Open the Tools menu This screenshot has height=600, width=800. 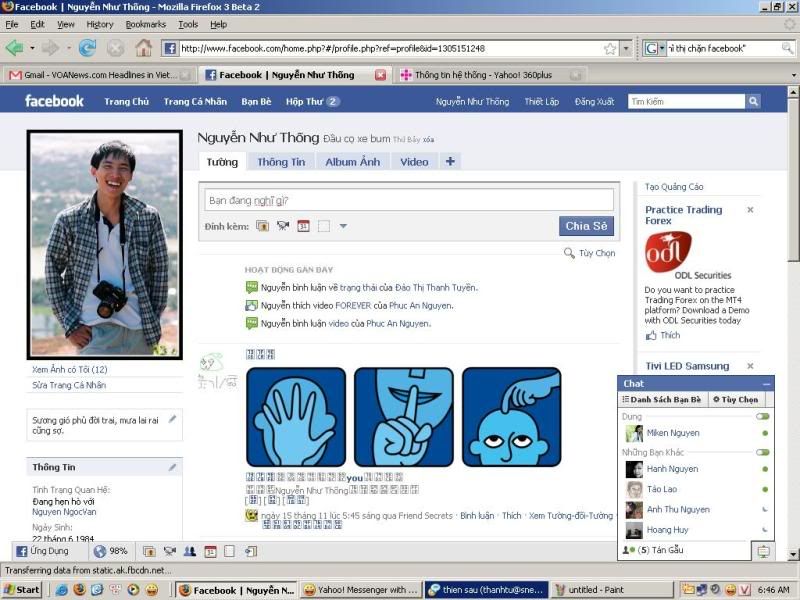[188, 24]
